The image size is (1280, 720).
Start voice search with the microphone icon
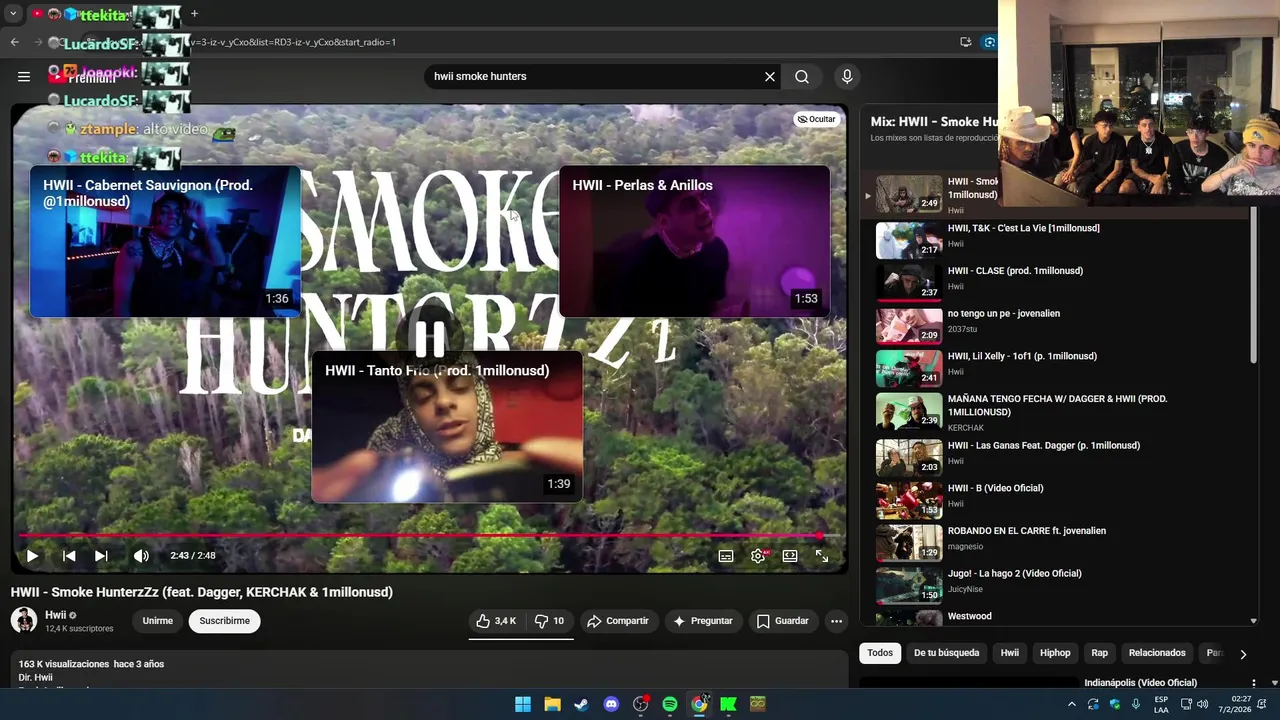pos(847,76)
